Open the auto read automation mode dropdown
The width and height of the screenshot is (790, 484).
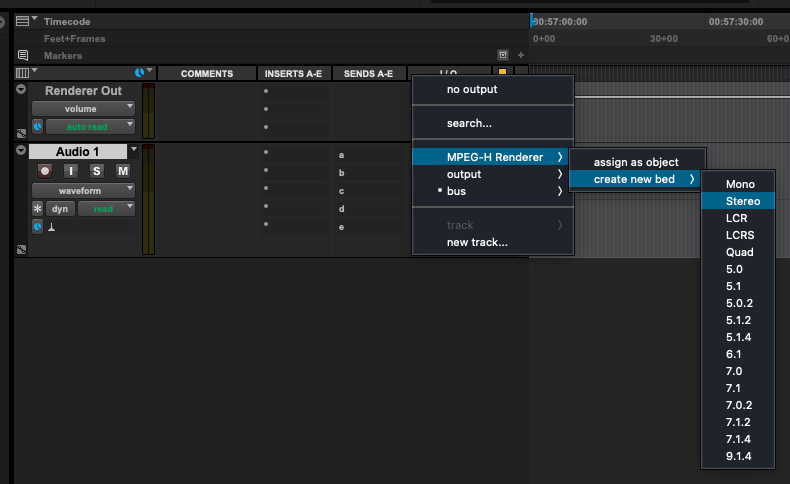90,127
